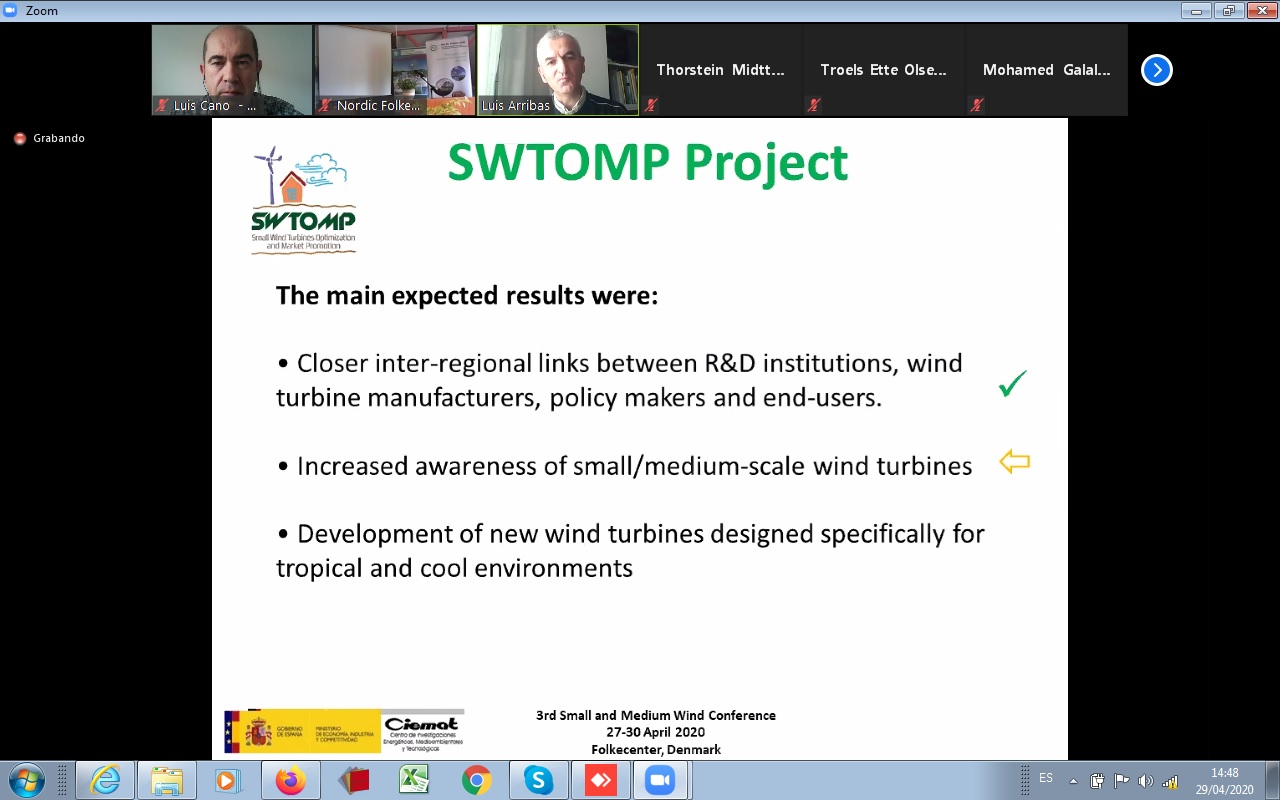Click Thorstein Midtt's muted microphone icon
This screenshot has height=800, width=1280.
(x=651, y=105)
